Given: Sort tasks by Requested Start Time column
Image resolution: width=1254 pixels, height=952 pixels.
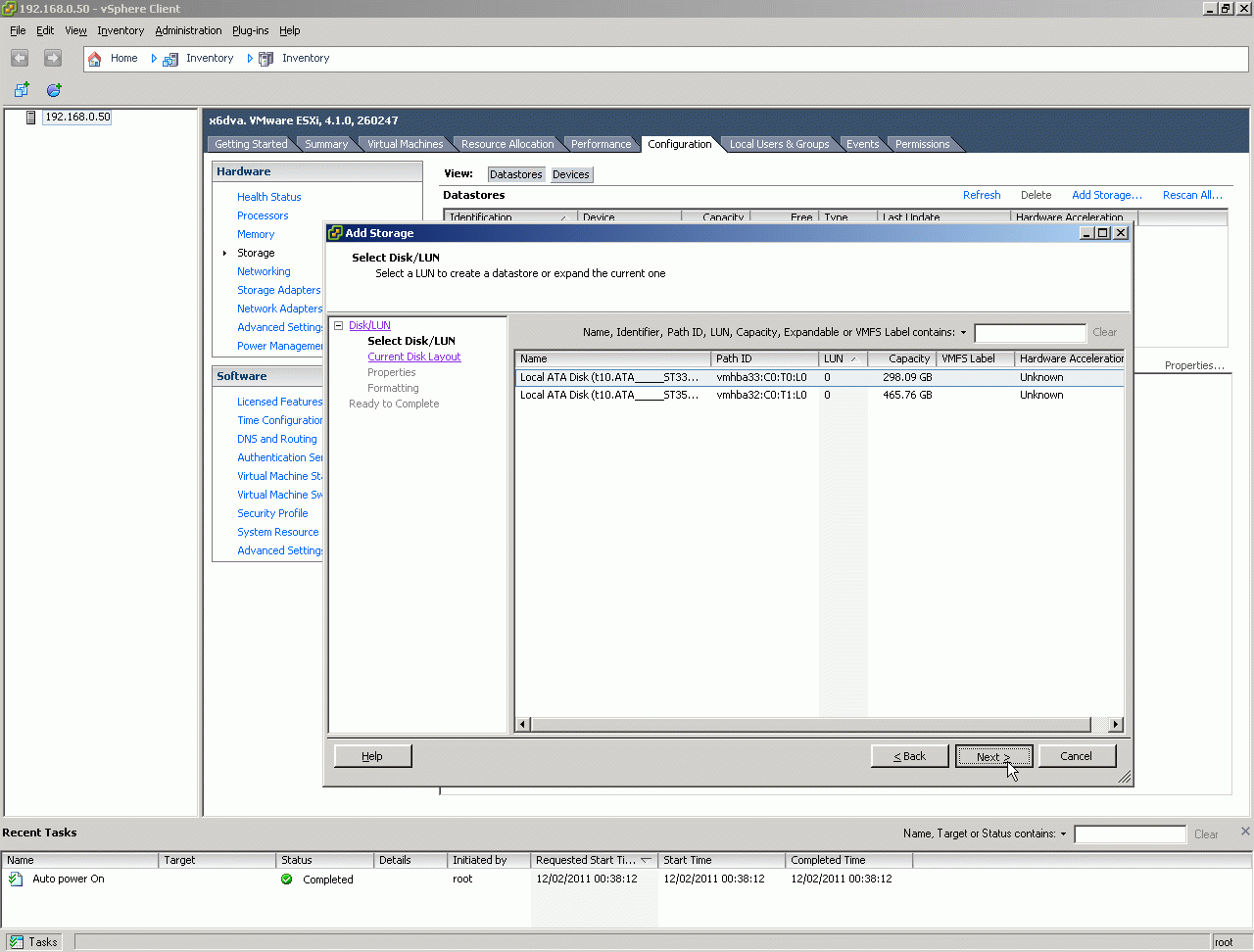Looking at the screenshot, I should coord(595,861).
